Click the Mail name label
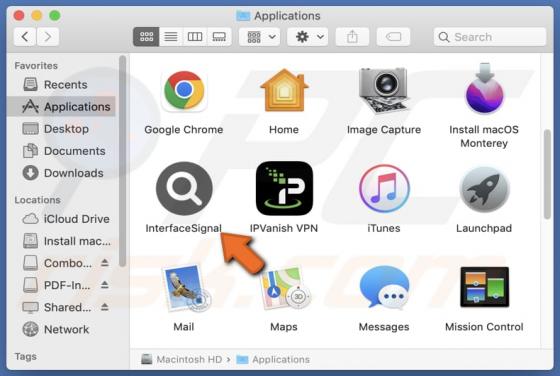 (184, 327)
